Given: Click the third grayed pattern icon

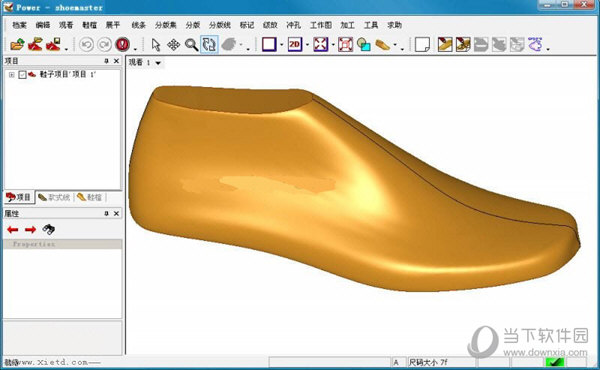Looking at the screenshot, I should 517,44.
